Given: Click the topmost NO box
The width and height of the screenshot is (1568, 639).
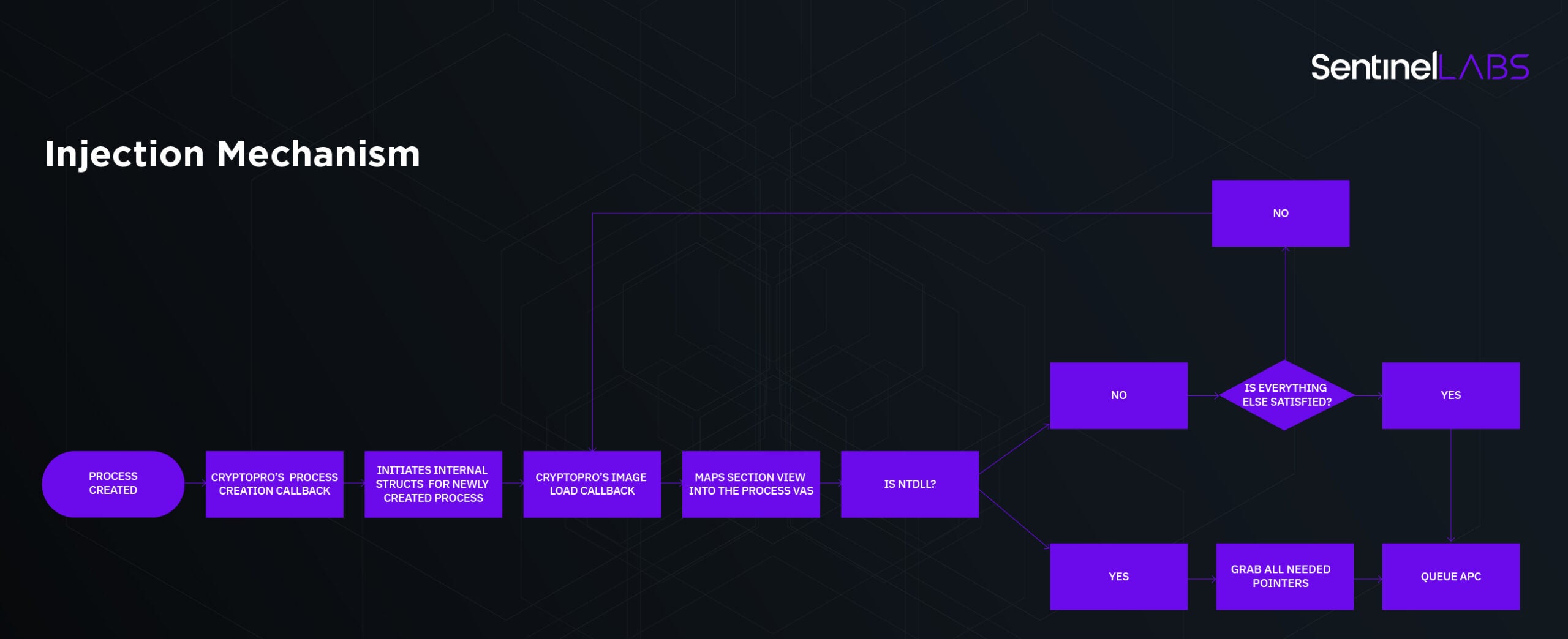Looking at the screenshot, I should 1280,213.
